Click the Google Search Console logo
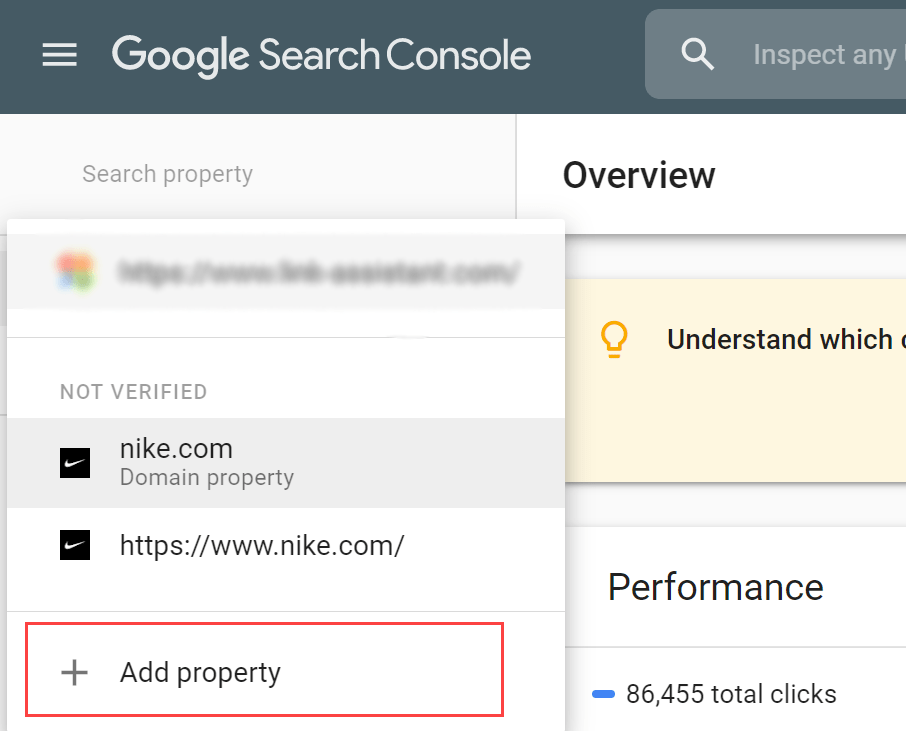The image size is (906, 731). (321, 55)
